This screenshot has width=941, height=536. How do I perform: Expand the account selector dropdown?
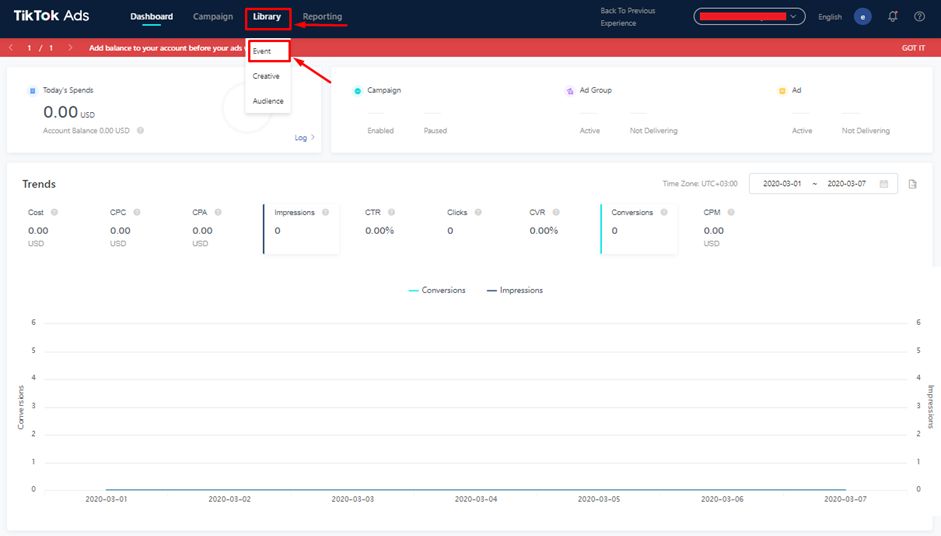pos(749,17)
